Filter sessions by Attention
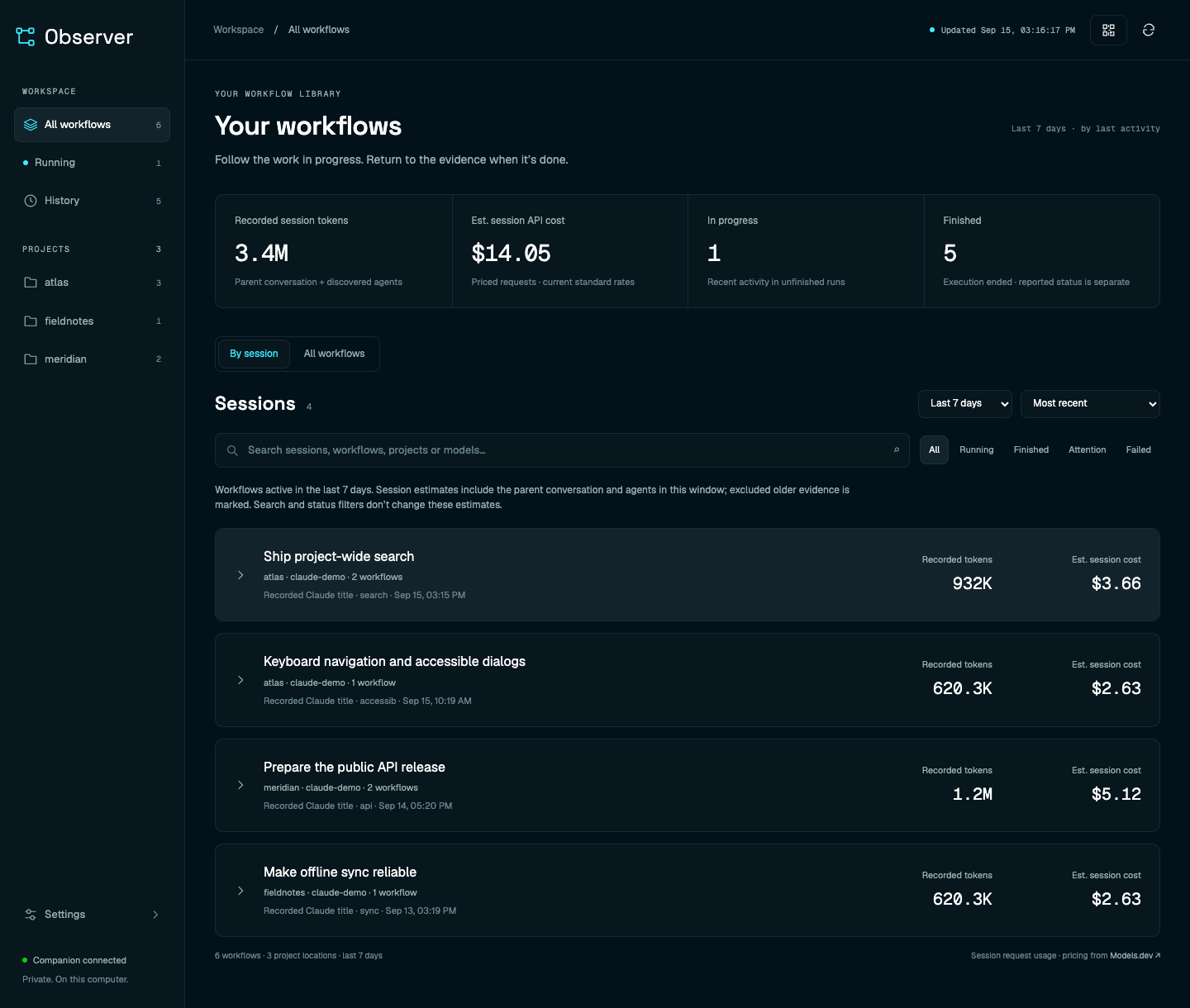This screenshot has height=1008, width=1190. [x=1088, y=450]
